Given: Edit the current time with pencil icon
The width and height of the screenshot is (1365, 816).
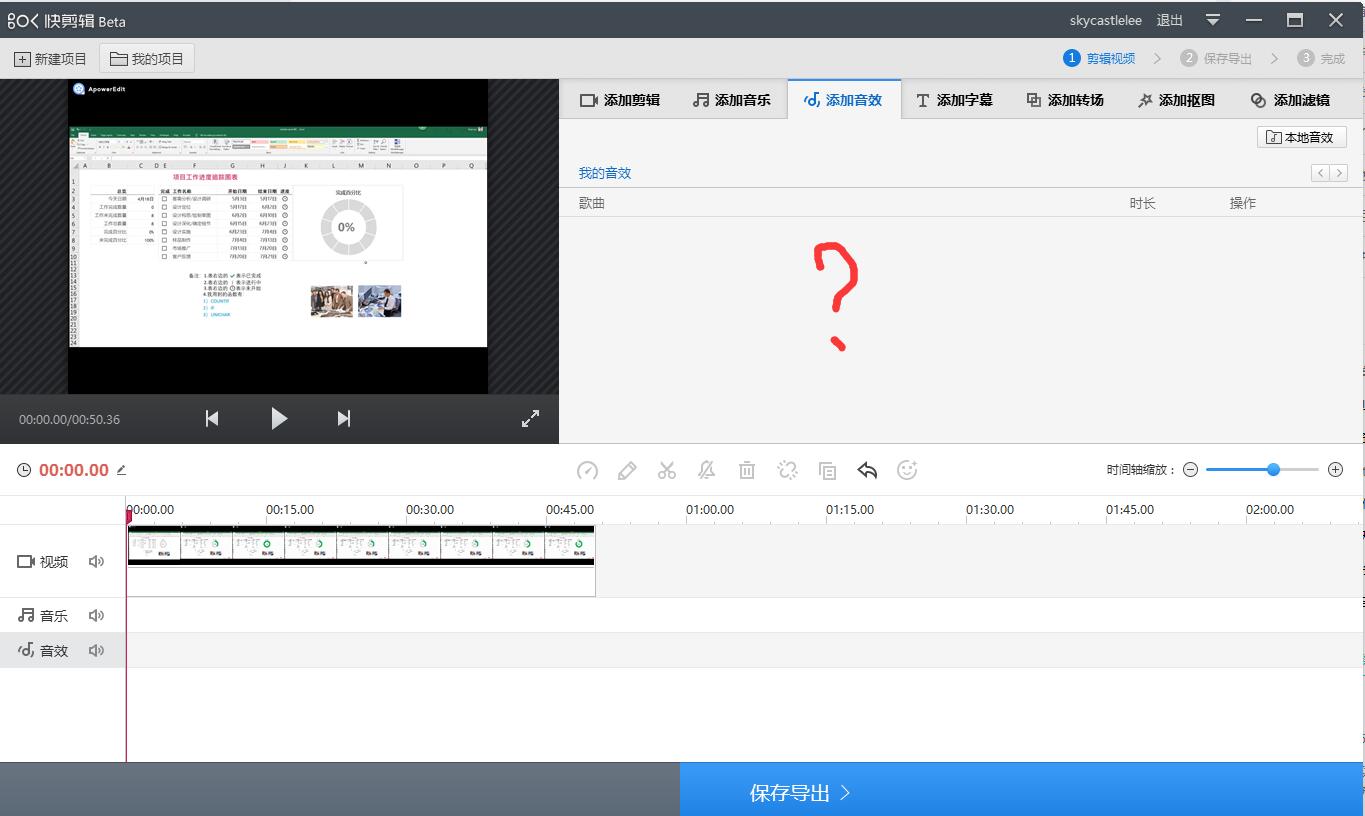Looking at the screenshot, I should click(122, 470).
